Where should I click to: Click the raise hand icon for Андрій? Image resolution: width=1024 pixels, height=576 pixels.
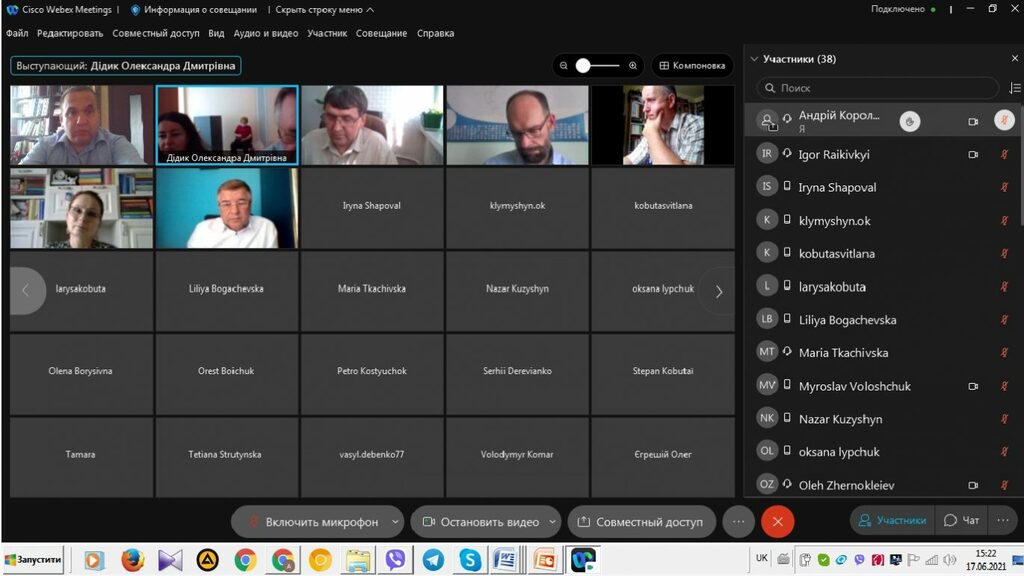pos(909,121)
